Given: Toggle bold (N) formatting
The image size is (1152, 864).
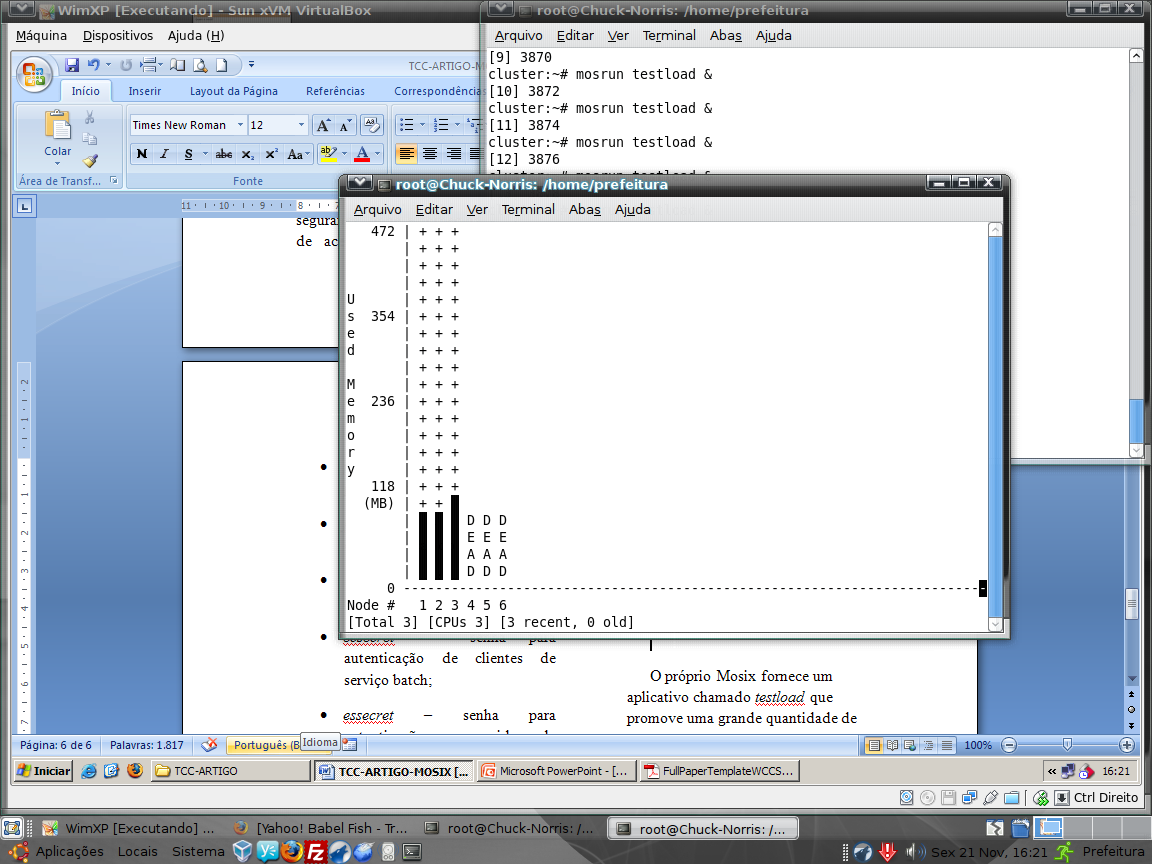Looking at the screenshot, I should click(142, 154).
